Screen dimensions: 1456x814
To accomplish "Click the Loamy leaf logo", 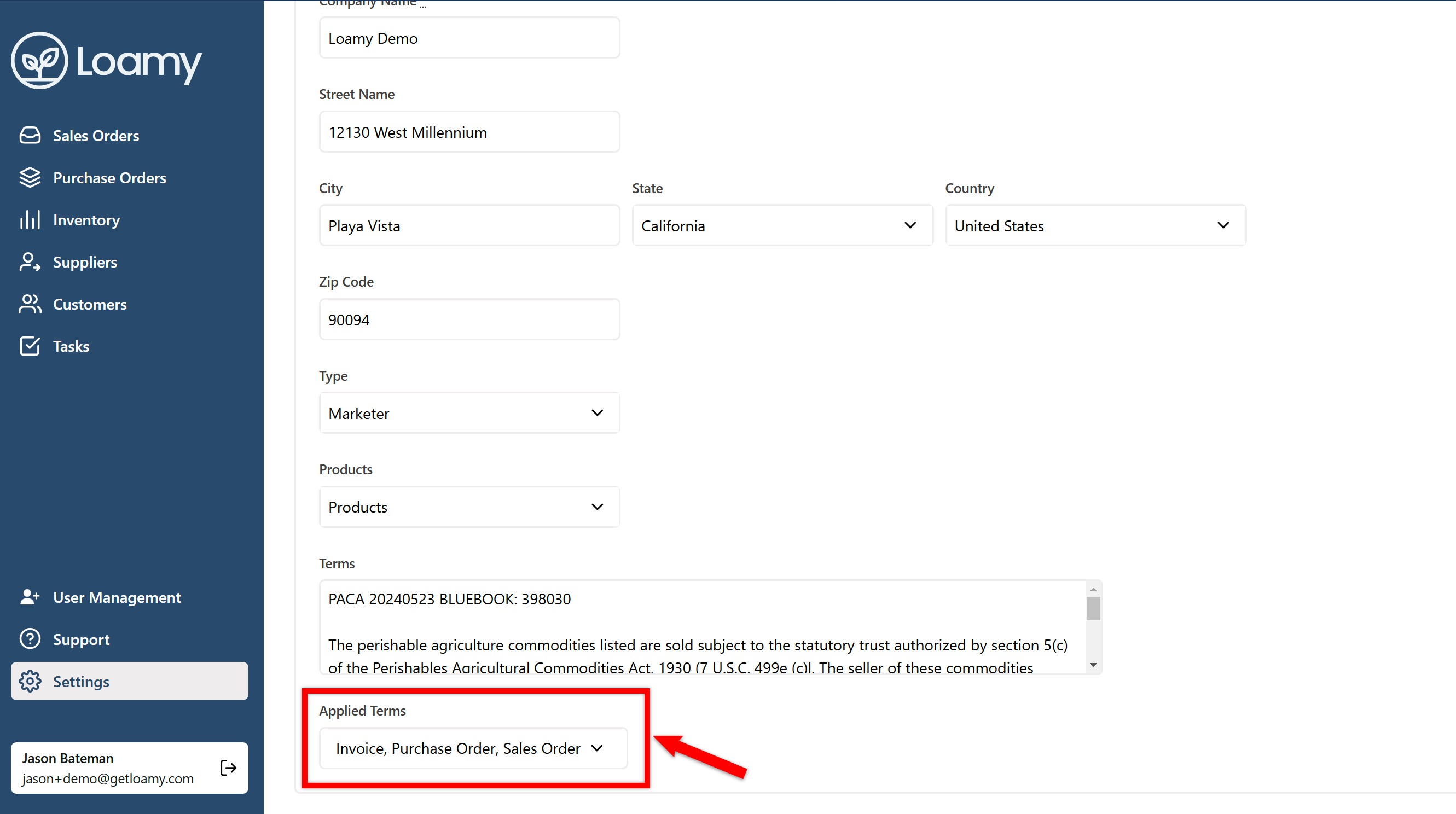I will click(x=39, y=61).
